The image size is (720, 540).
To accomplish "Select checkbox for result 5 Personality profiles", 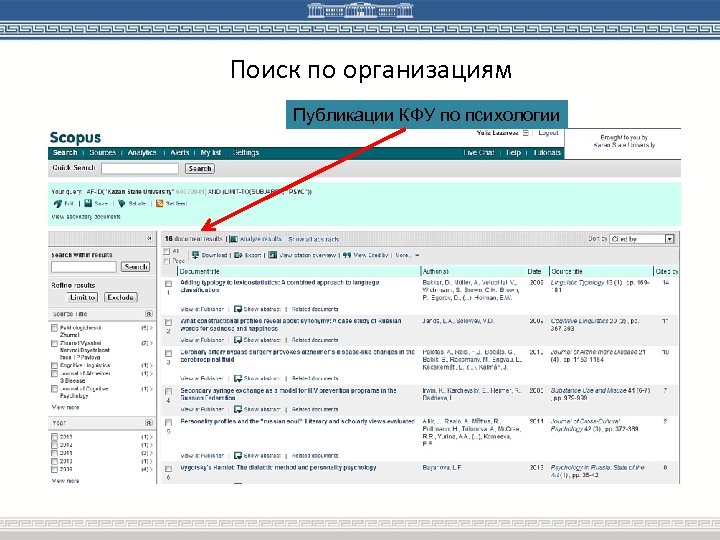I will 169,422.
